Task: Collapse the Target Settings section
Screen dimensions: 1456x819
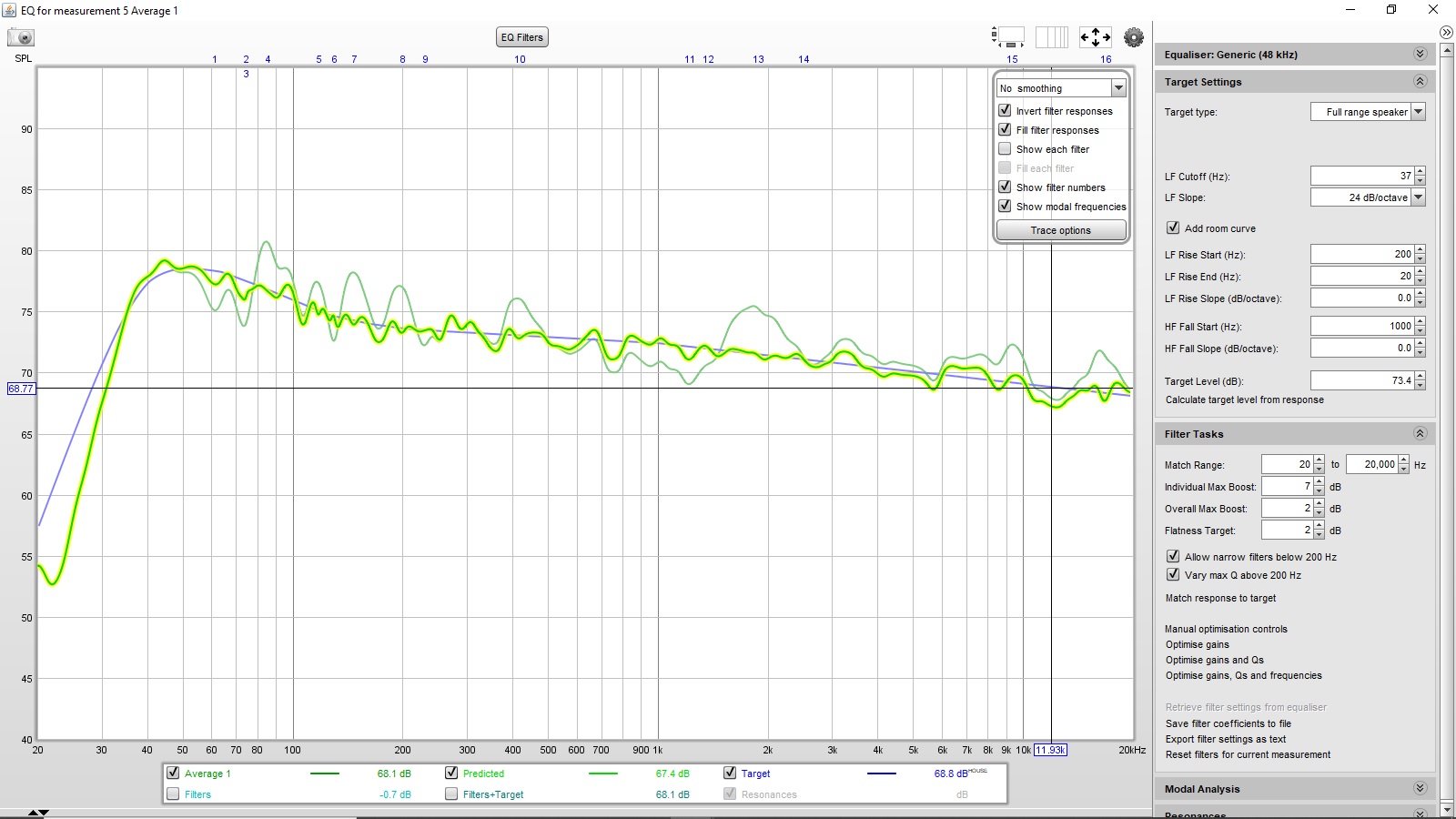Action: 1420,82
